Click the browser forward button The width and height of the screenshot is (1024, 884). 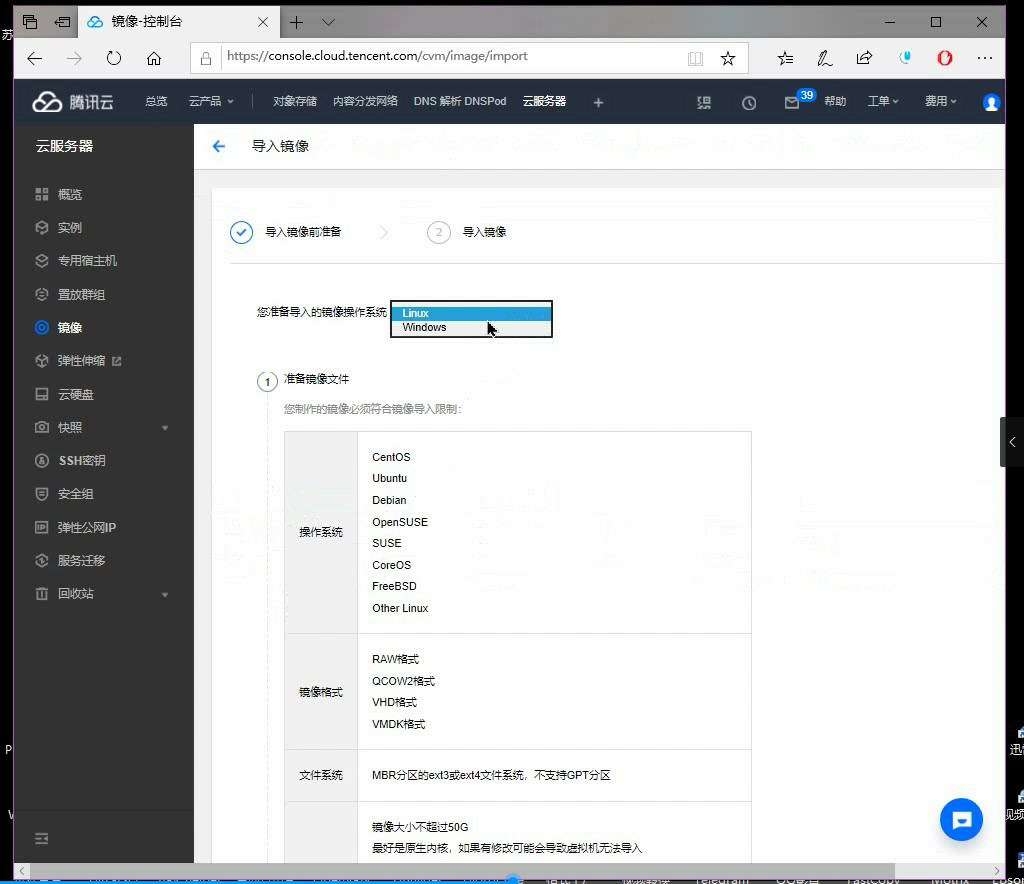[x=74, y=59]
